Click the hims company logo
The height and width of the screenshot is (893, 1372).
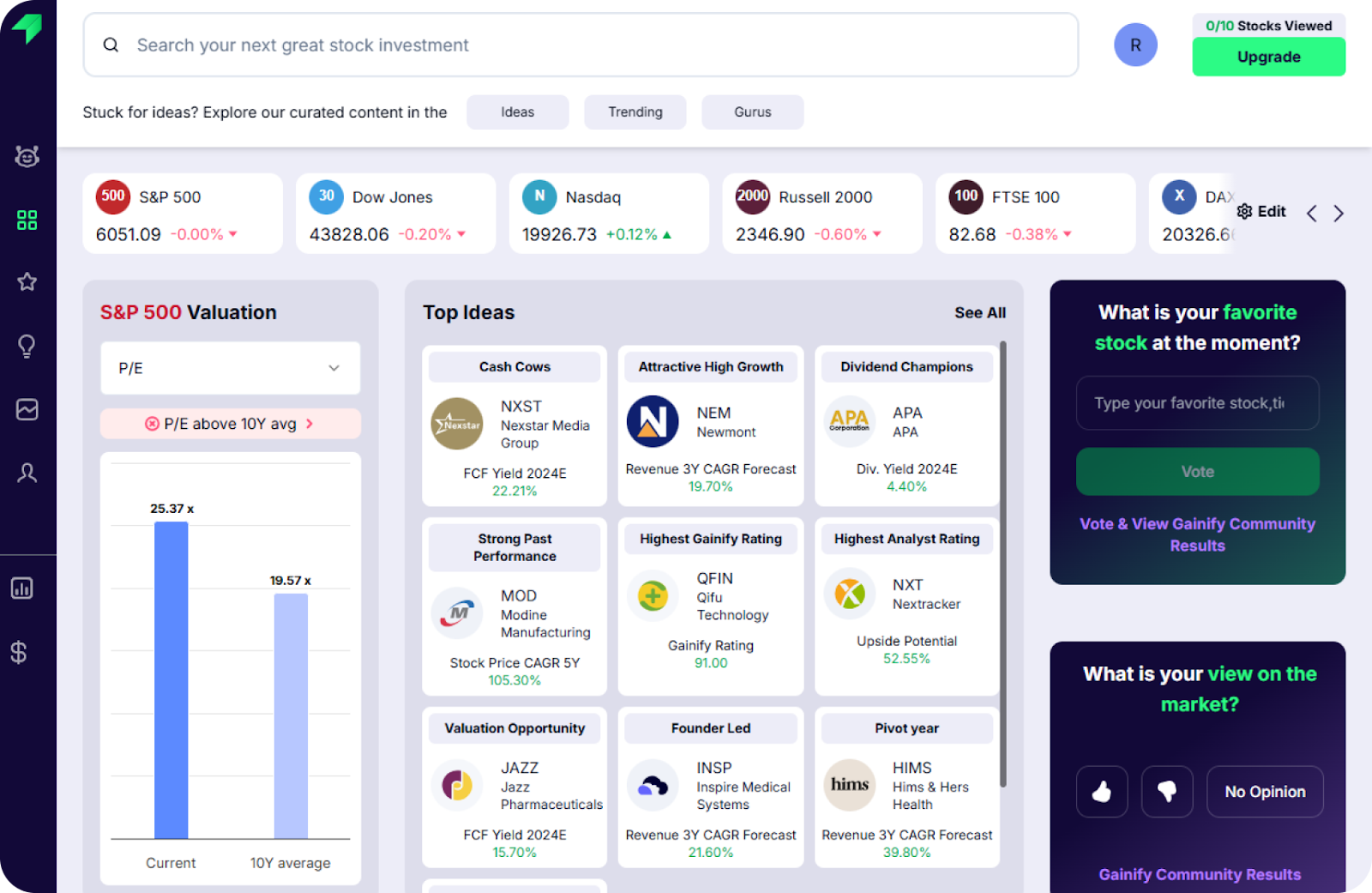point(849,785)
